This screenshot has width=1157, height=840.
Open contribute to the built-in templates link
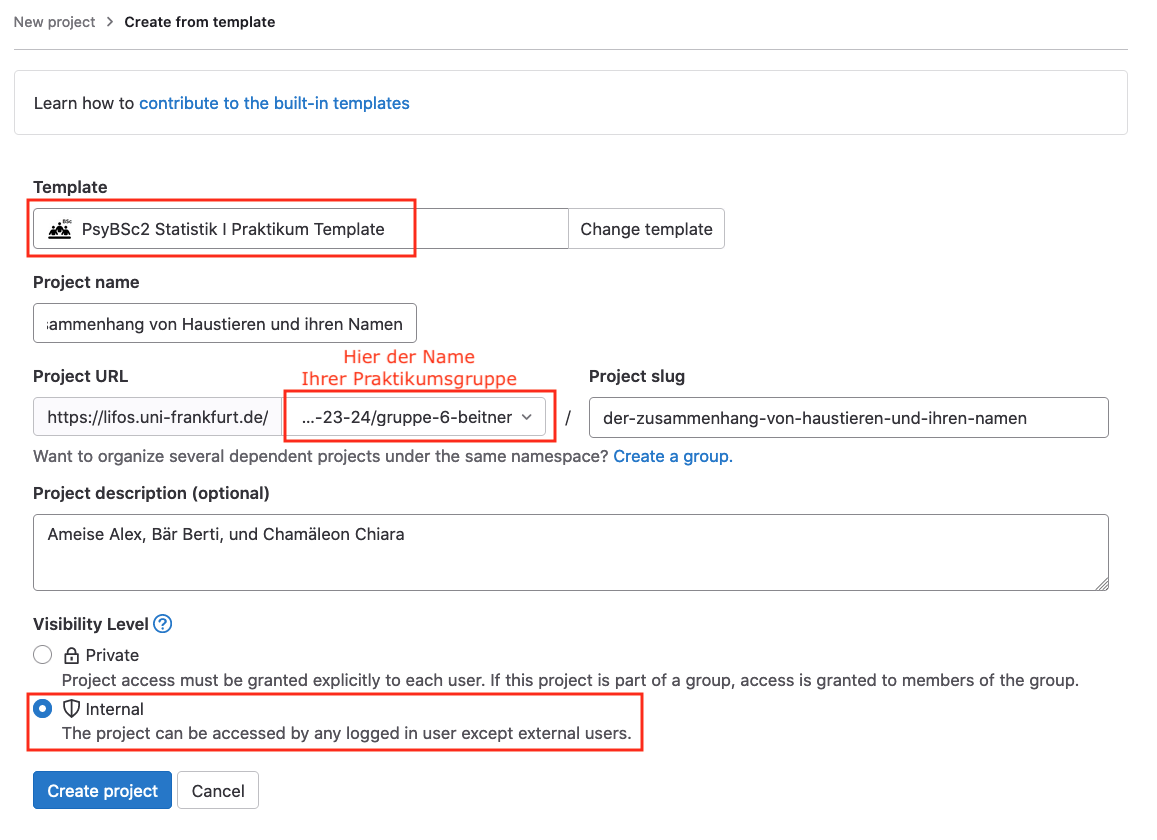tap(274, 103)
